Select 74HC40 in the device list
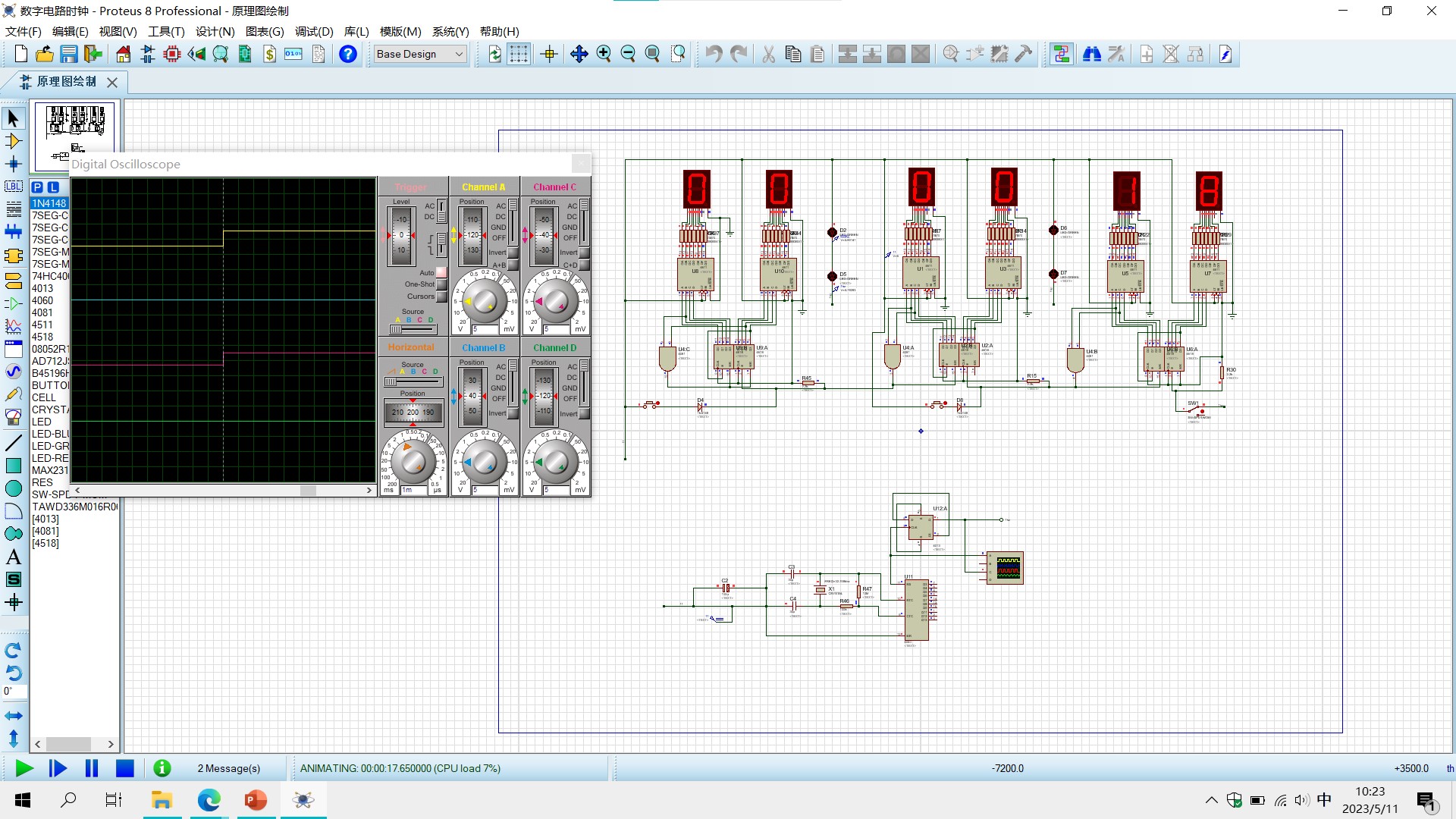 (x=49, y=276)
